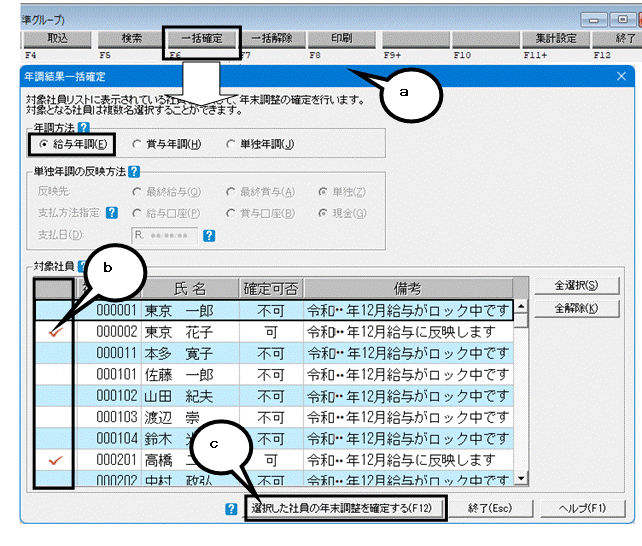642x546 pixels.
Task: Click 一括解除 F7 toolbar button
Action: [272, 38]
